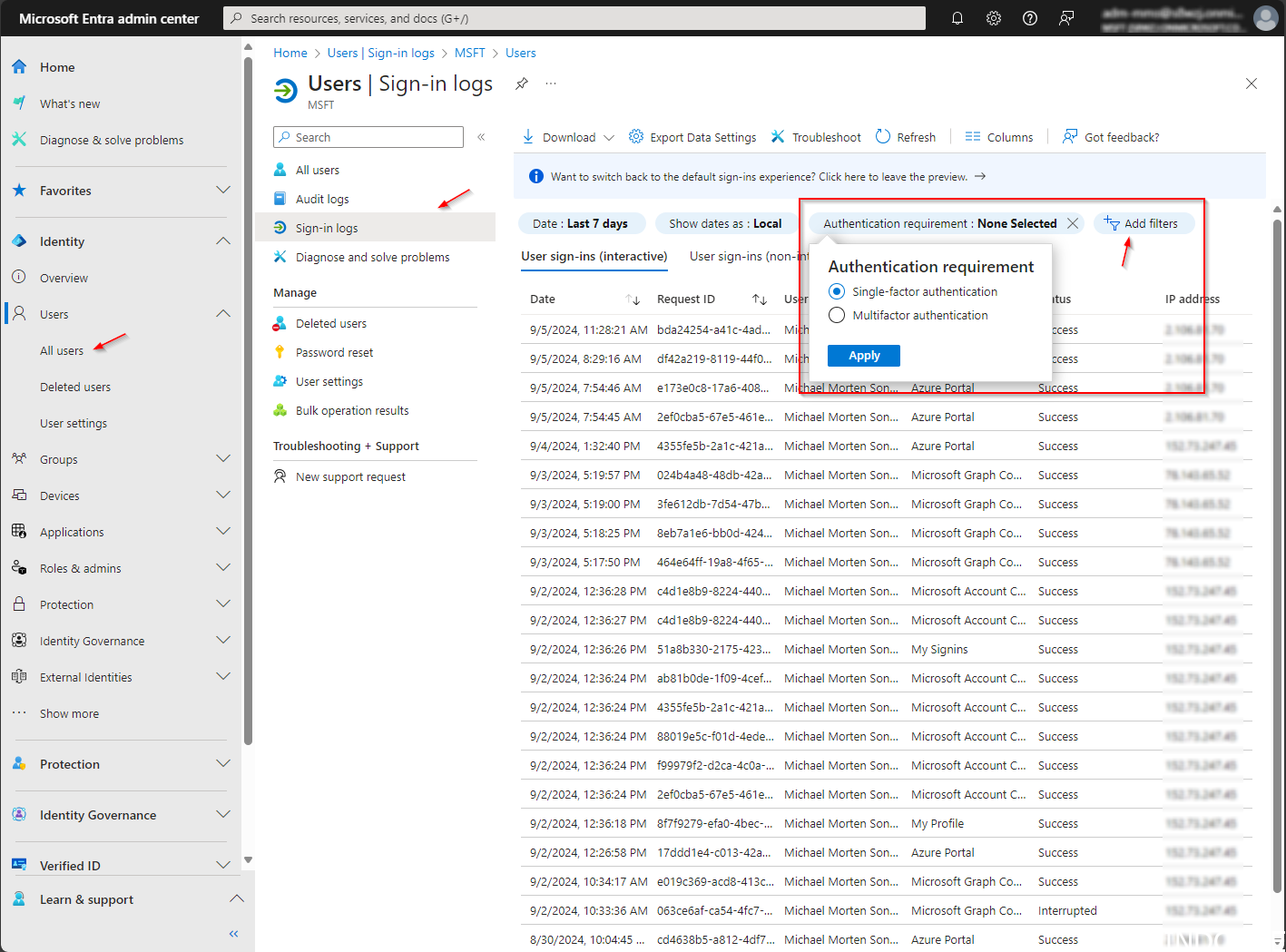Click the notifications bell icon
This screenshot has height=952, width=1286.
coord(957,18)
